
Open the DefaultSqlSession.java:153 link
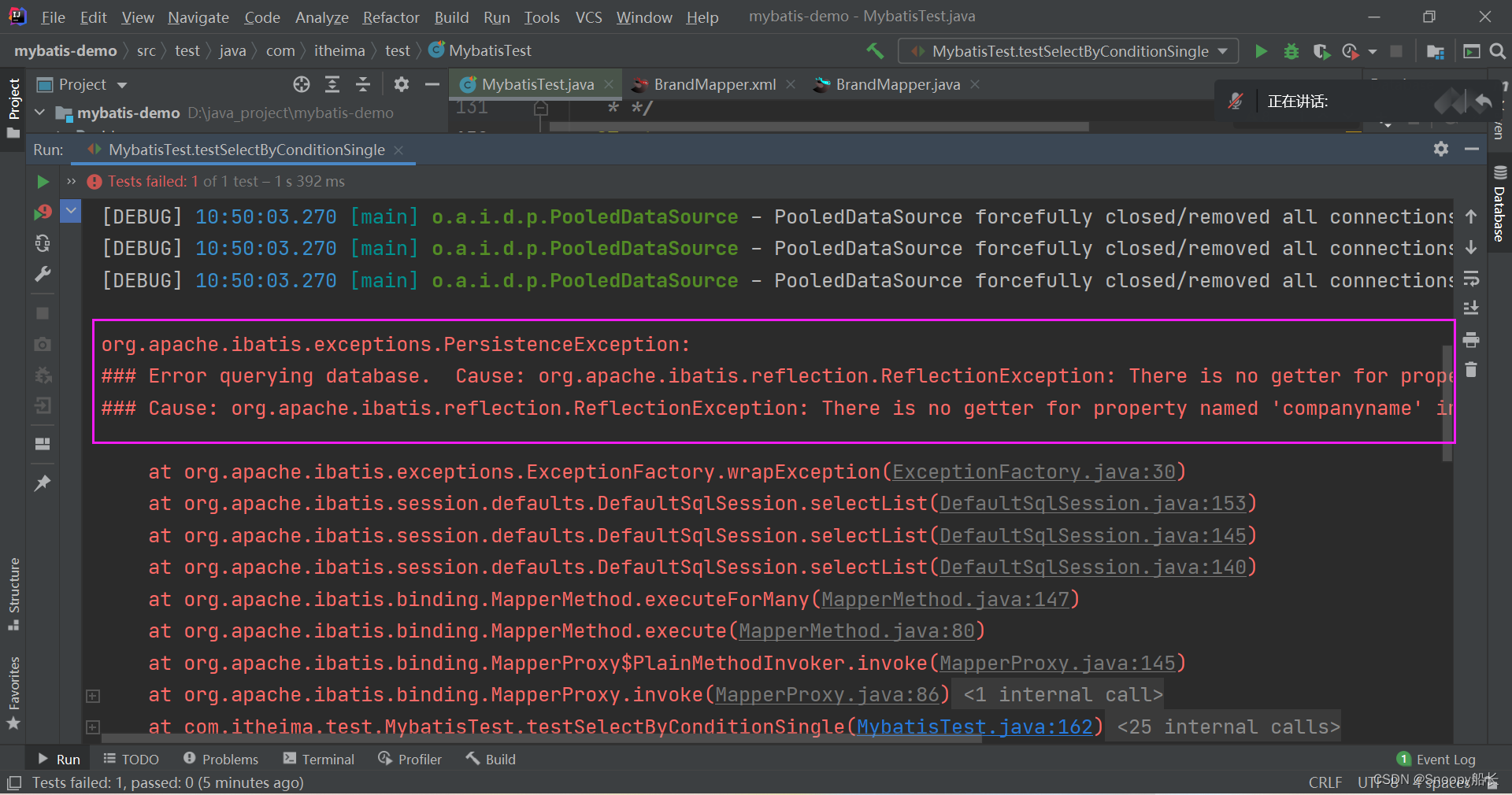[x=1093, y=503]
